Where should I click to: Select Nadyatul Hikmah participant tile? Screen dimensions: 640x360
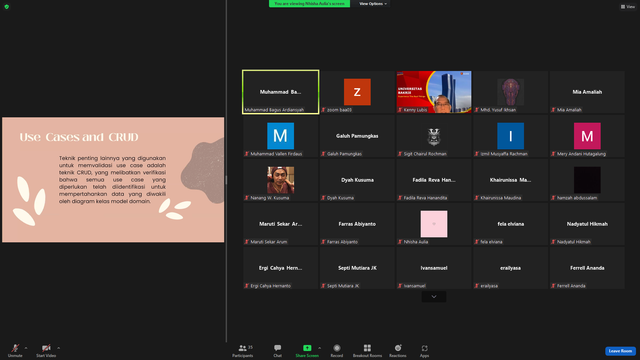[x=587, y=224]
